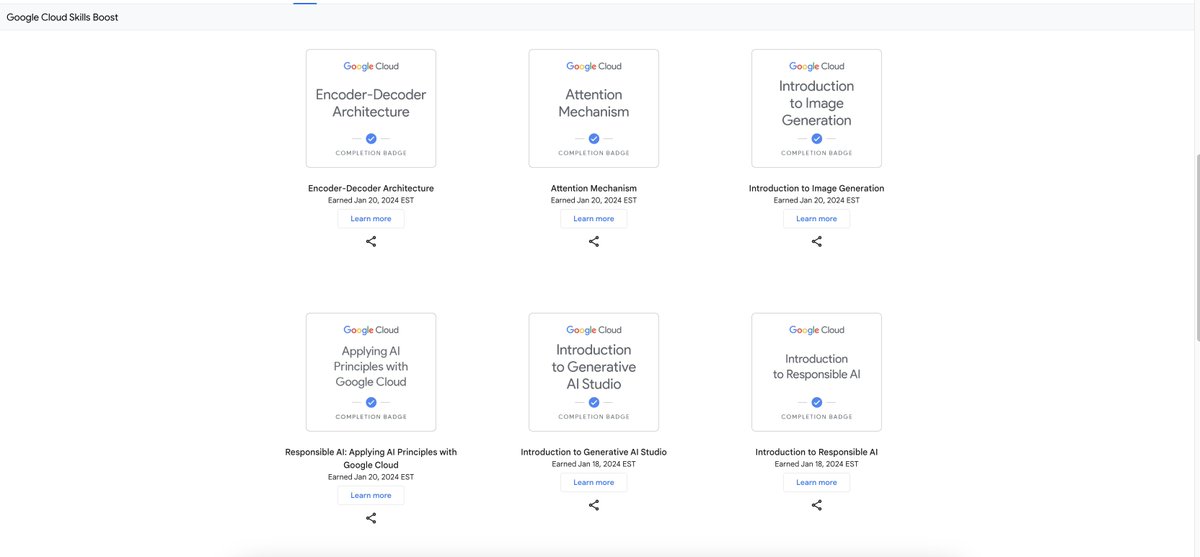
Task: Share the Encoder-Decoder Architecture badge
Action: tap(371, 242)
